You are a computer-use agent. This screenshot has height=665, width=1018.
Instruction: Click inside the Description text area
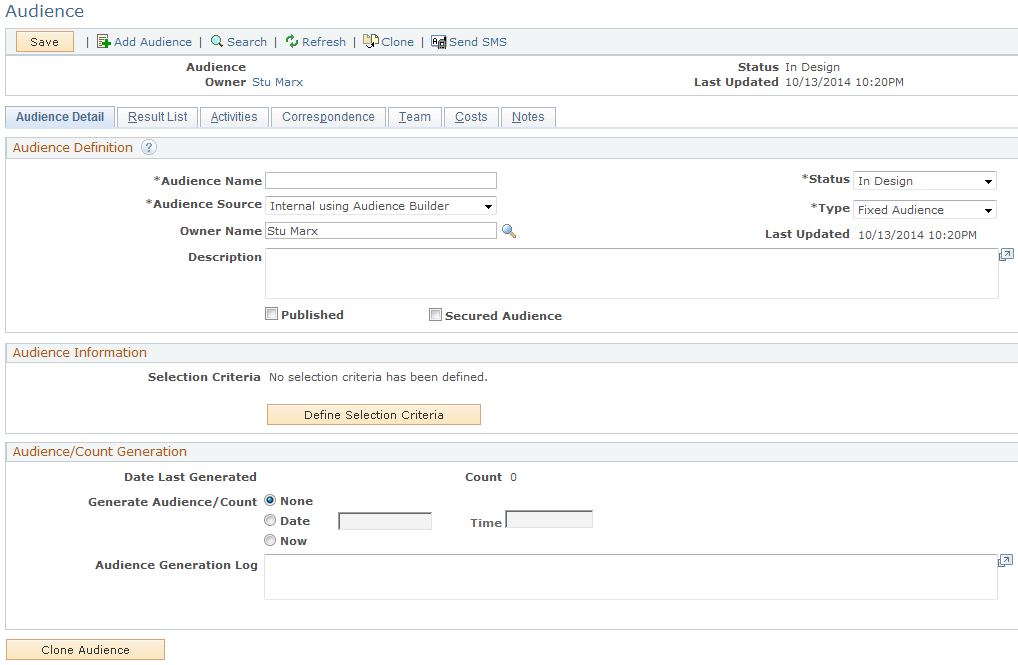[x=632, y=273]
